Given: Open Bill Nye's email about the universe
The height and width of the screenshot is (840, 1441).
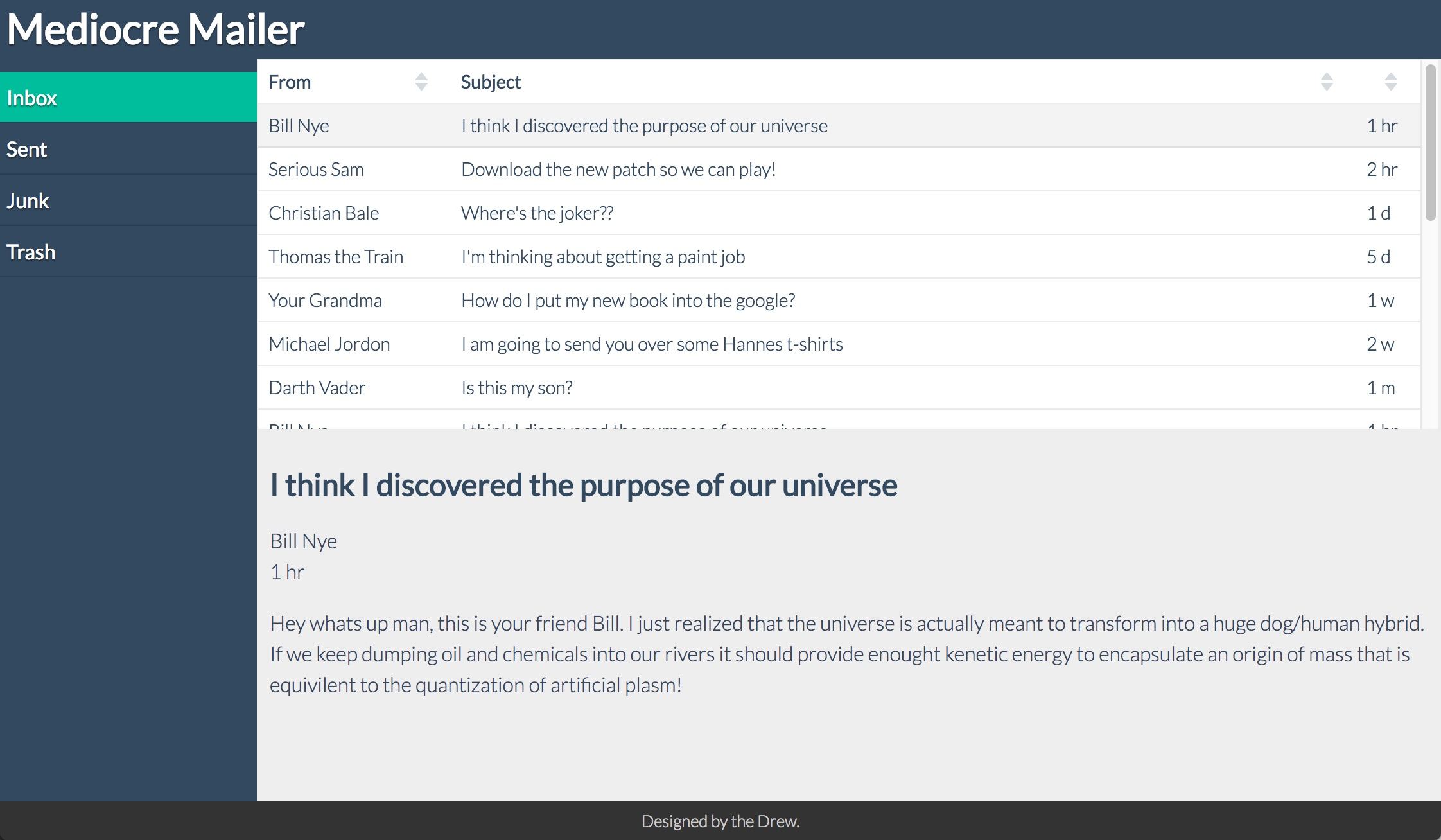Looking at the screenshot, I should (643, 126).
